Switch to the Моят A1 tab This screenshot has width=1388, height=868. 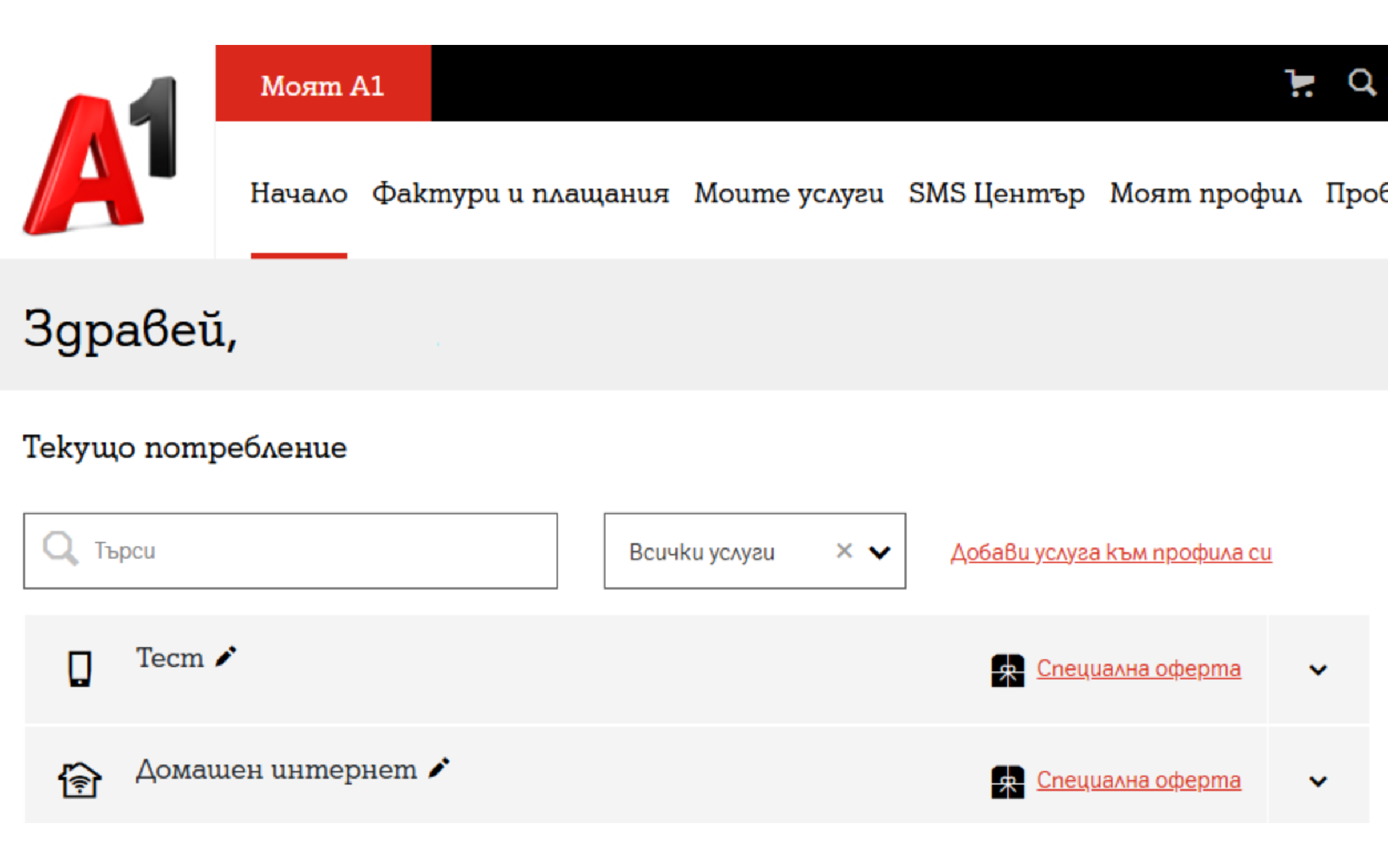[x=322, y=85]
